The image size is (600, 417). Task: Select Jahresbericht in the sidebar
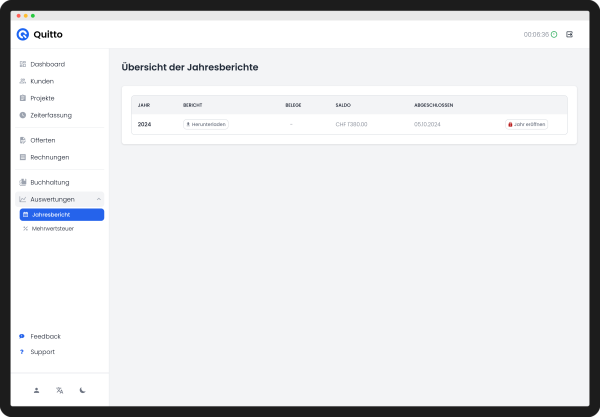(62, 215)
